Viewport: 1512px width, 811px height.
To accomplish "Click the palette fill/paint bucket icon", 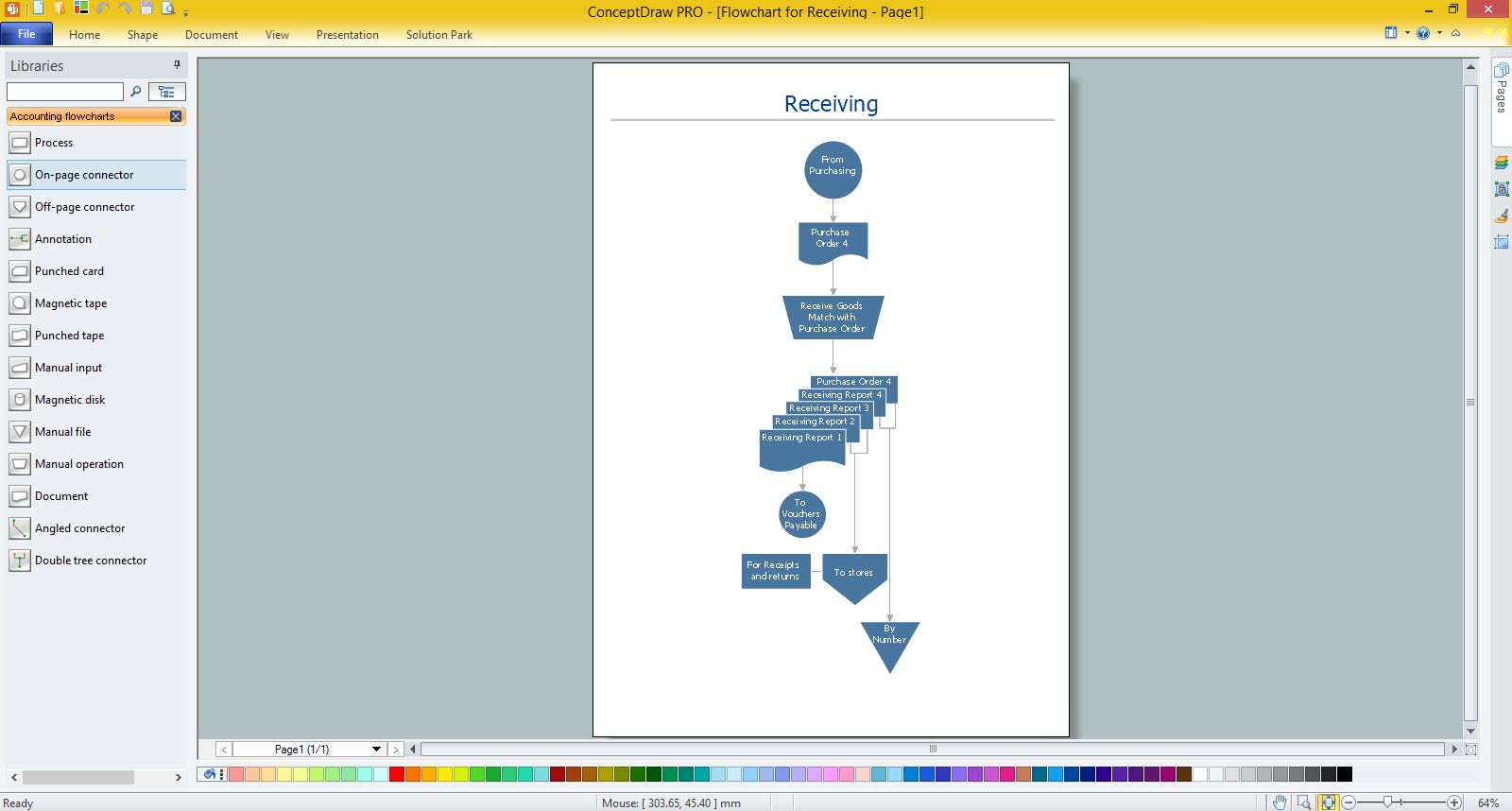I will click(x=209, y=774).
